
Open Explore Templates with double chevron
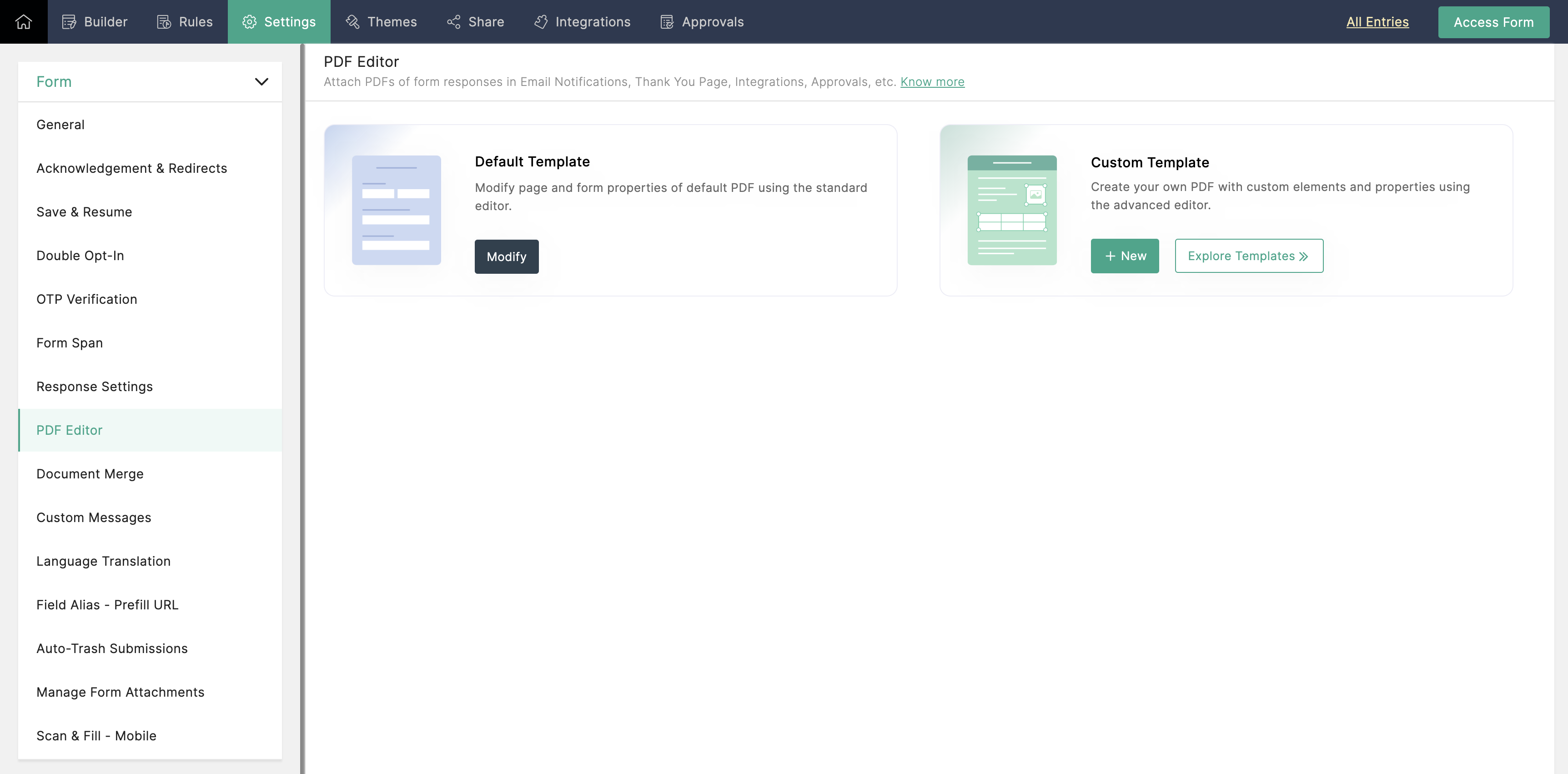point(1248,256)
